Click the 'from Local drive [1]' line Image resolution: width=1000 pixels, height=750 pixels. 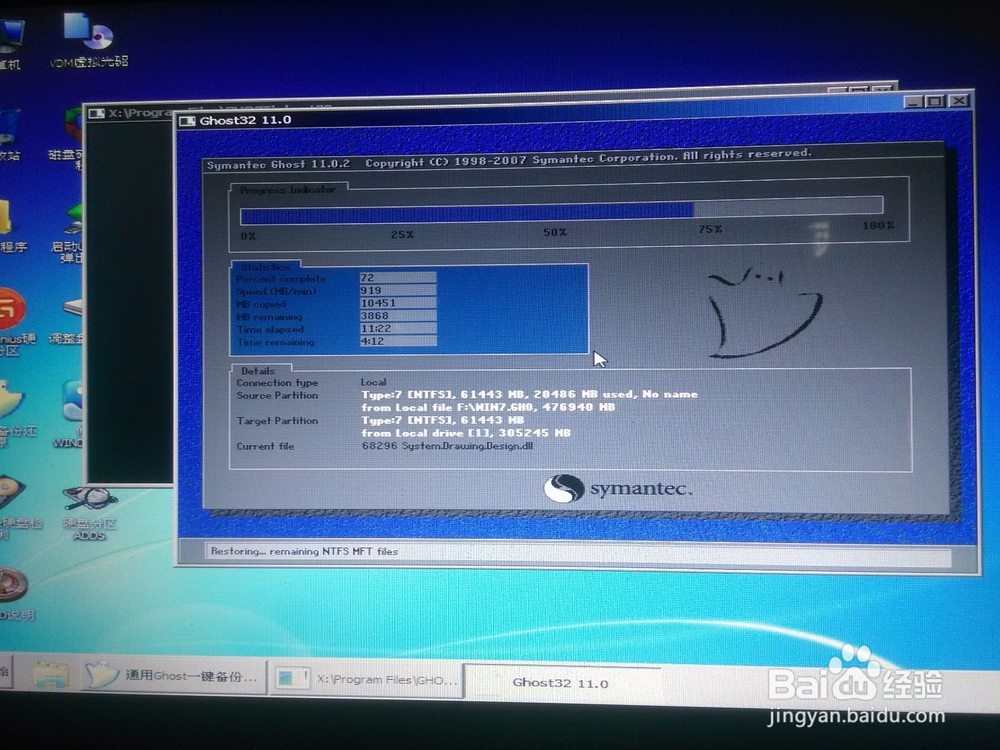[466, 432]
